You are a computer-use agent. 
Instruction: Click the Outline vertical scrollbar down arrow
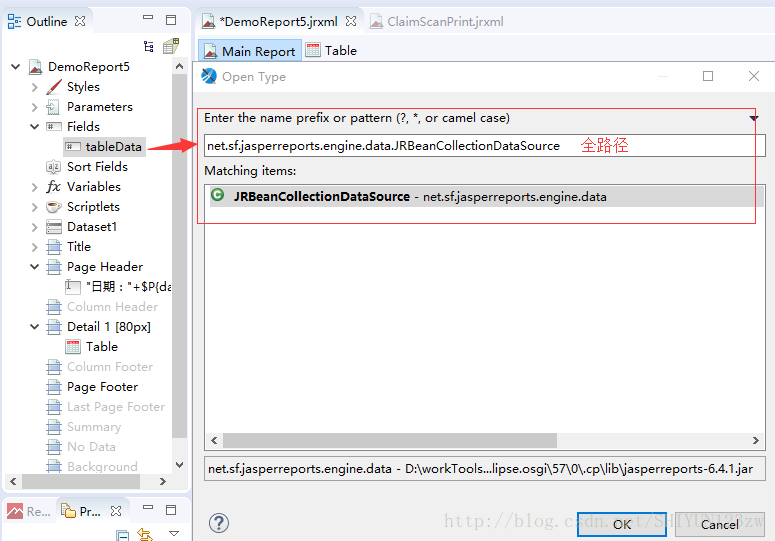[179, 465]
